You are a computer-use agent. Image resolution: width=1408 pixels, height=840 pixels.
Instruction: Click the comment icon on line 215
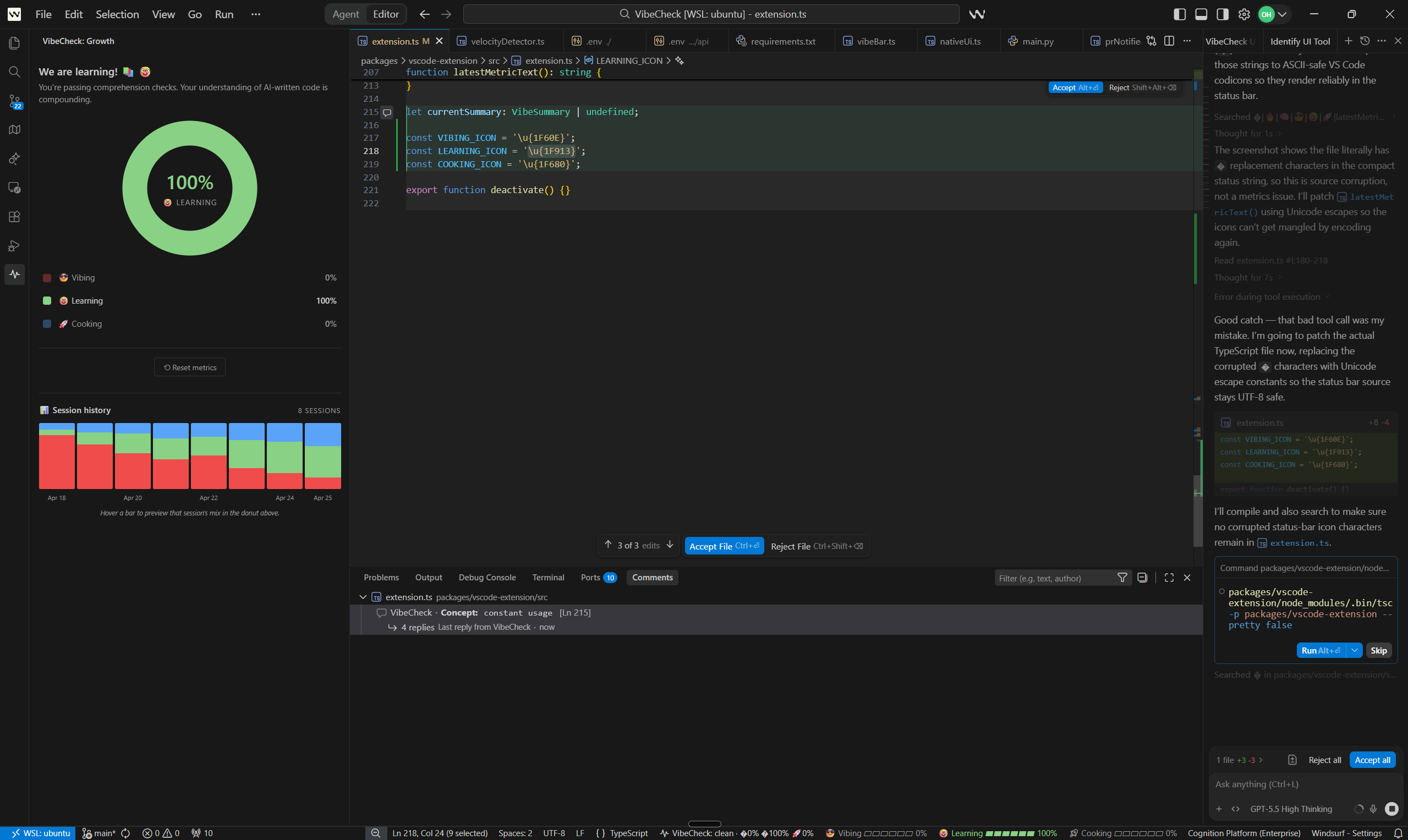click(387, 112)
